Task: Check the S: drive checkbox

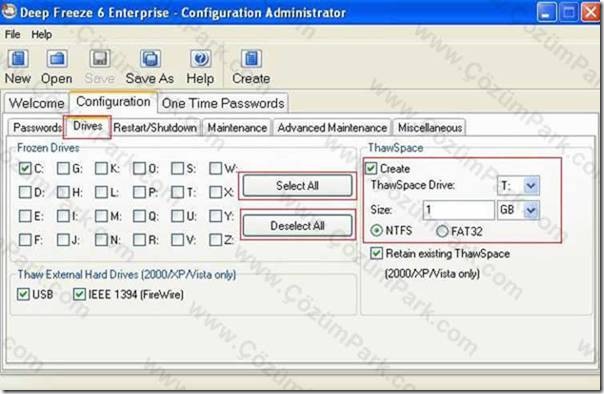Action: [x=178, y=168]
